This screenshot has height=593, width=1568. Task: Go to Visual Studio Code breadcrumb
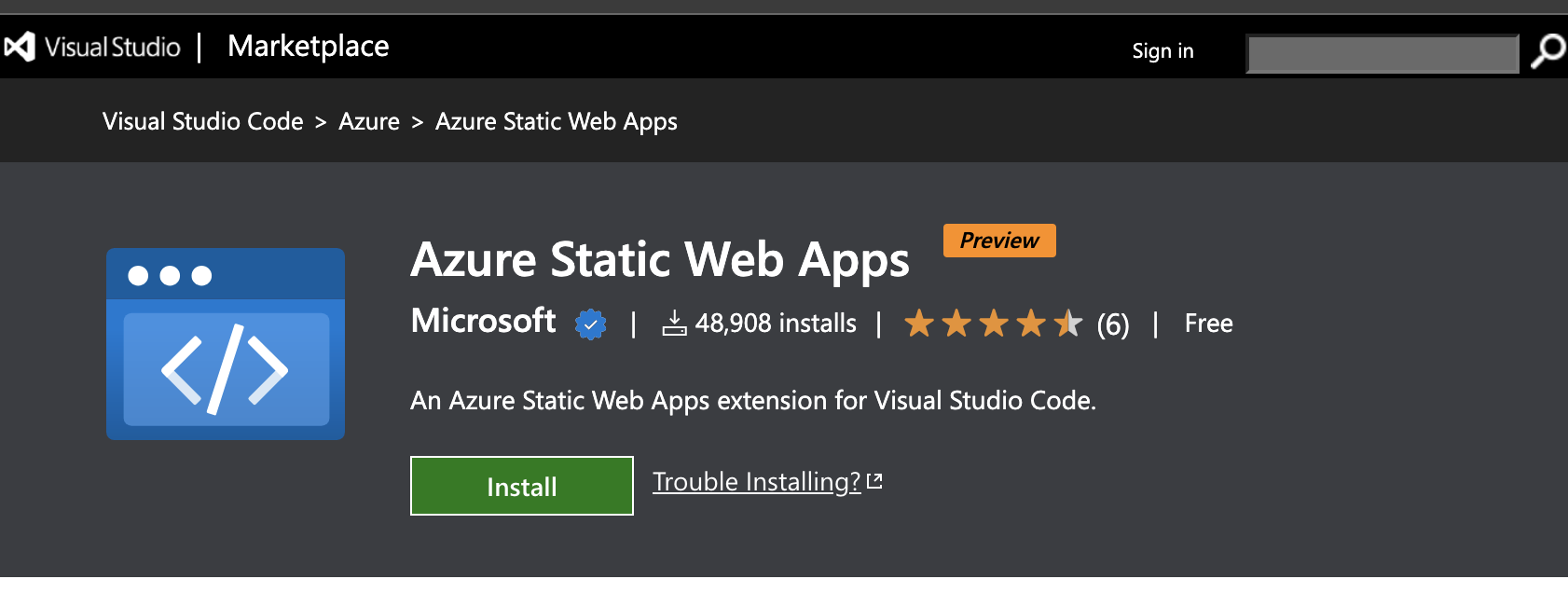[x=202, y=122]
